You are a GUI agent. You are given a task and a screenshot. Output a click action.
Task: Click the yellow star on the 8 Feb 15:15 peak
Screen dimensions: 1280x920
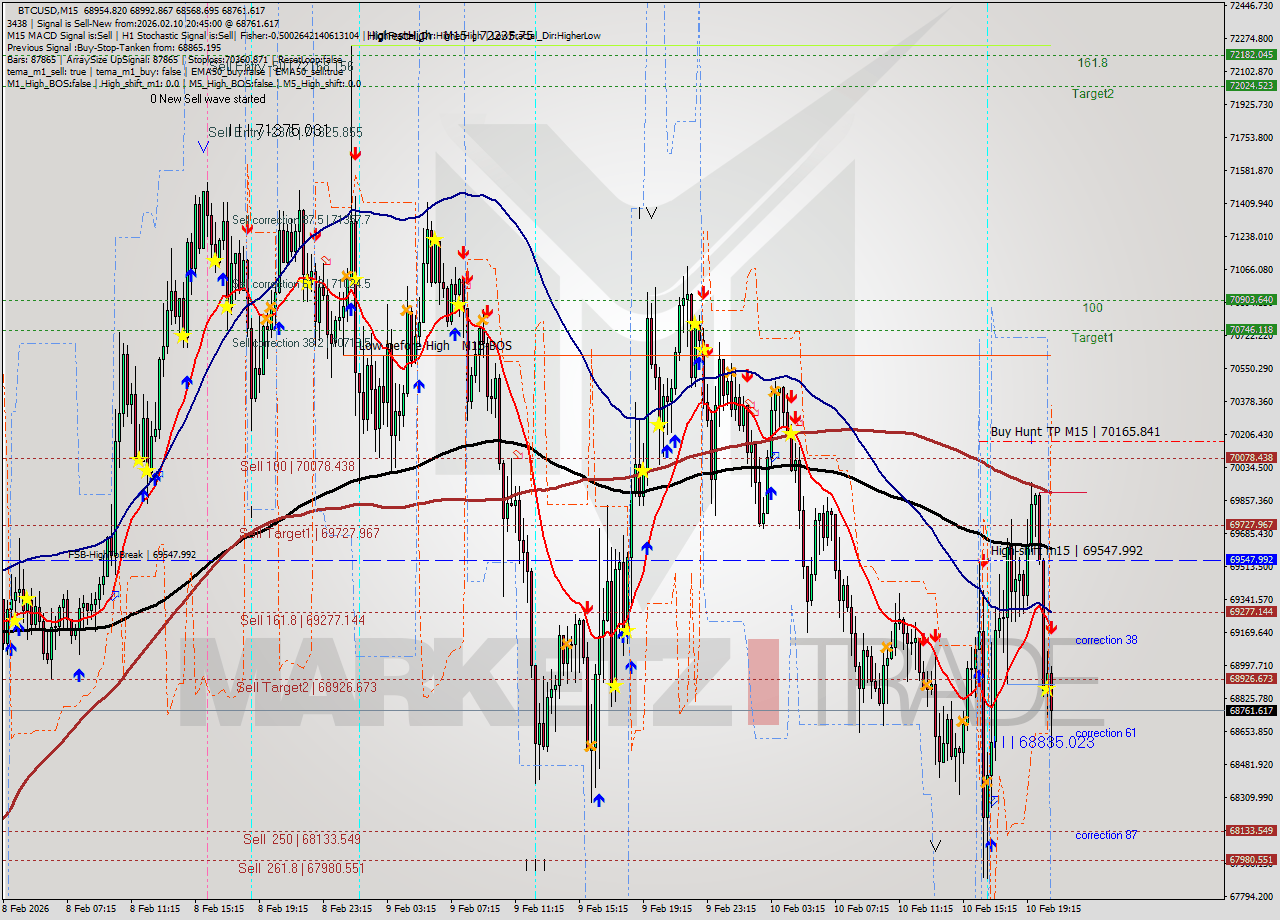pyautogui.click(x=214, y=260)
